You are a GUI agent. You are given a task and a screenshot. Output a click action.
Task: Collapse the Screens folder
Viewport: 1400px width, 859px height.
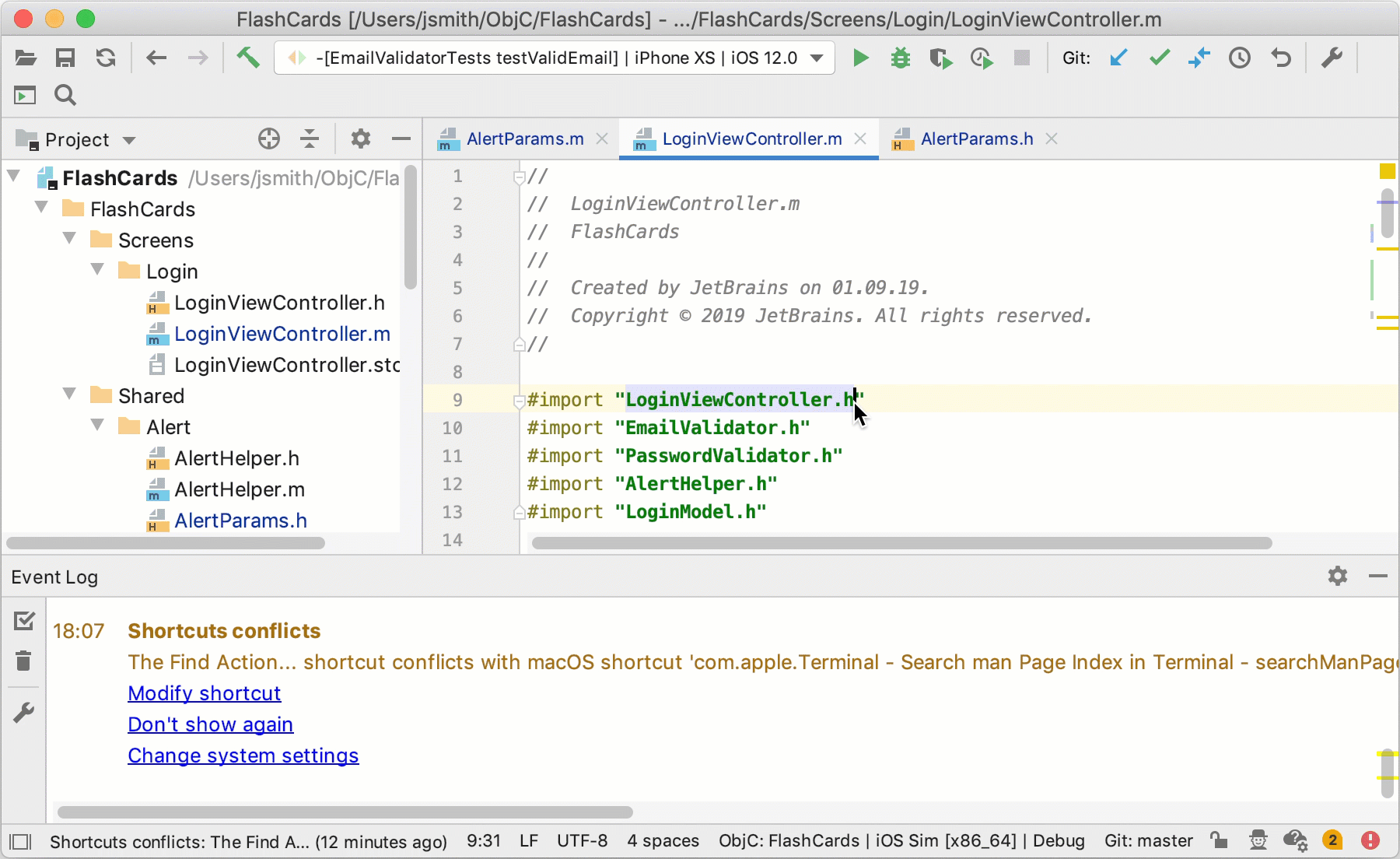click(x=70, y=239)
